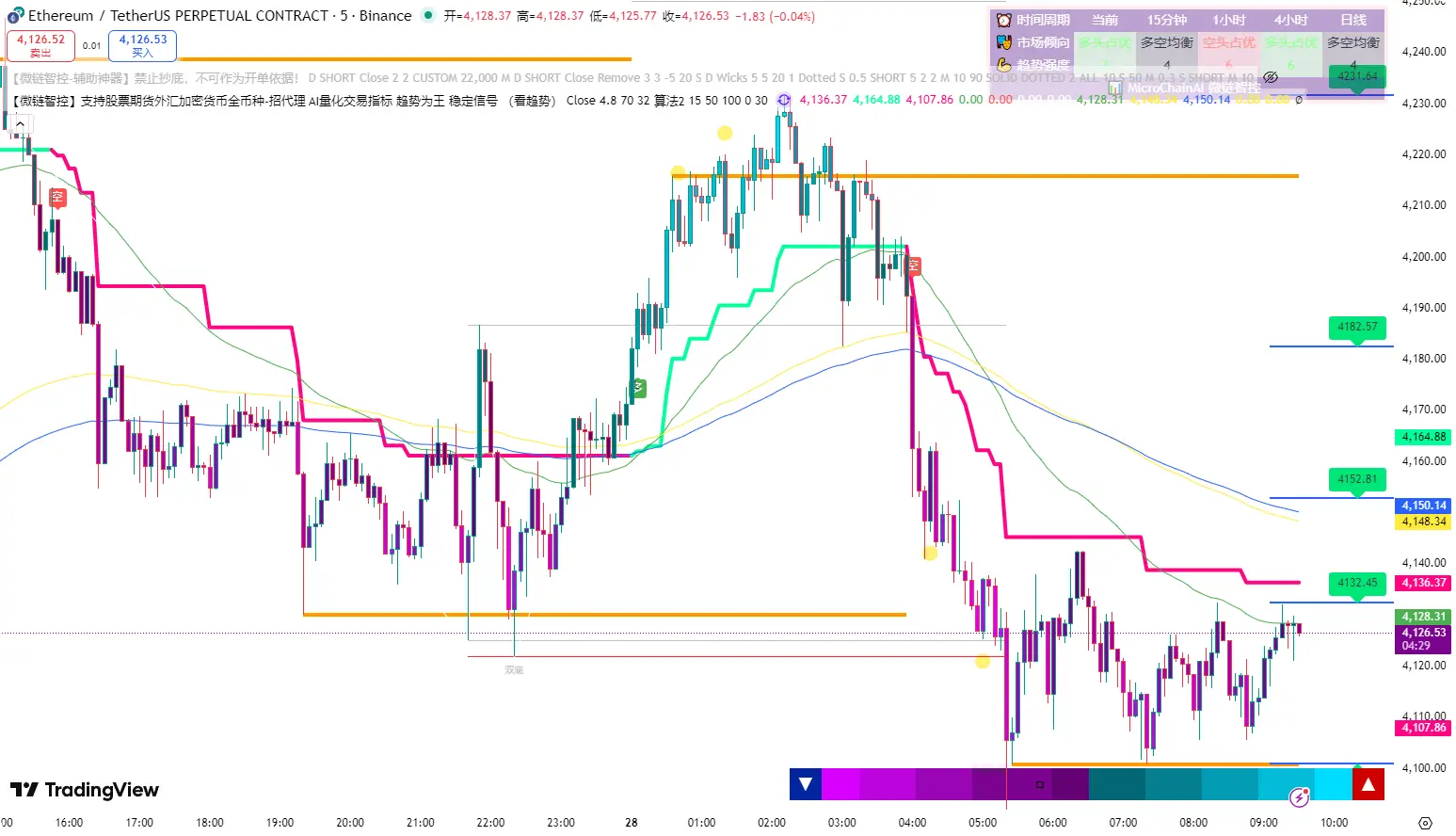Click the pink 4,107.86 price axis tag
Image resolution: width=1456 pixels, height=836 pixels.
[1423, 728]
